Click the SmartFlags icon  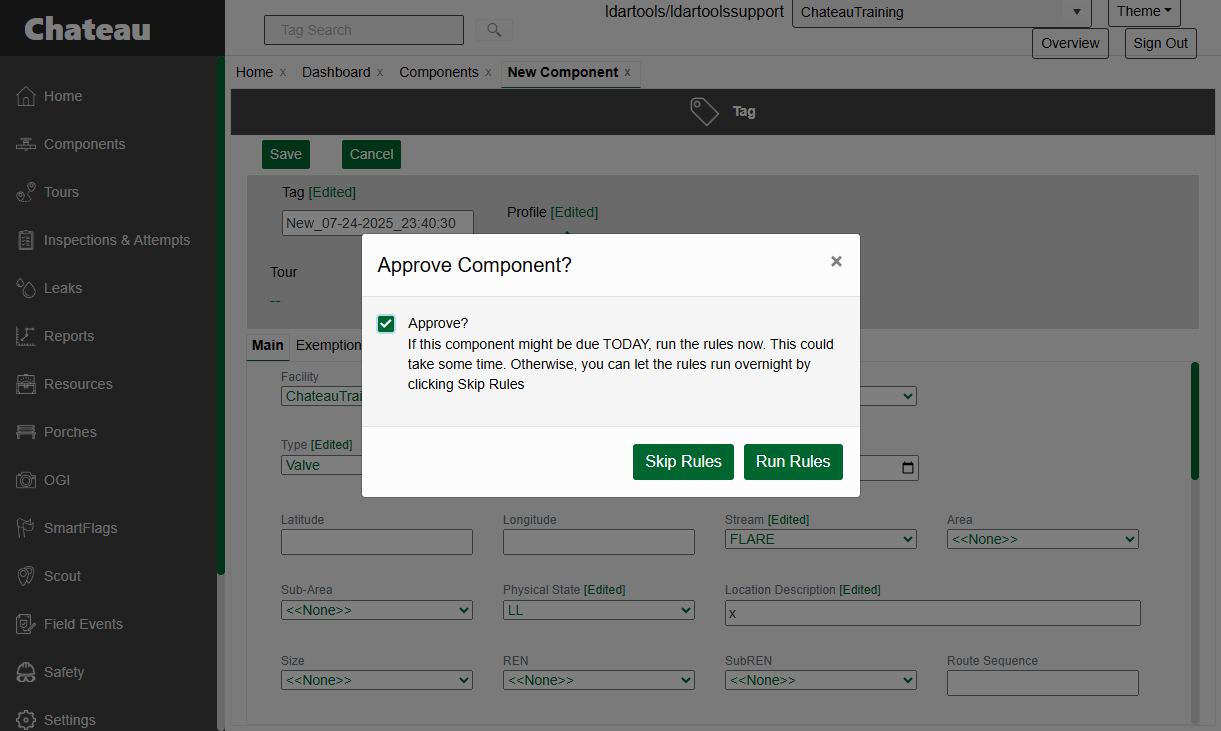(26, 528)
